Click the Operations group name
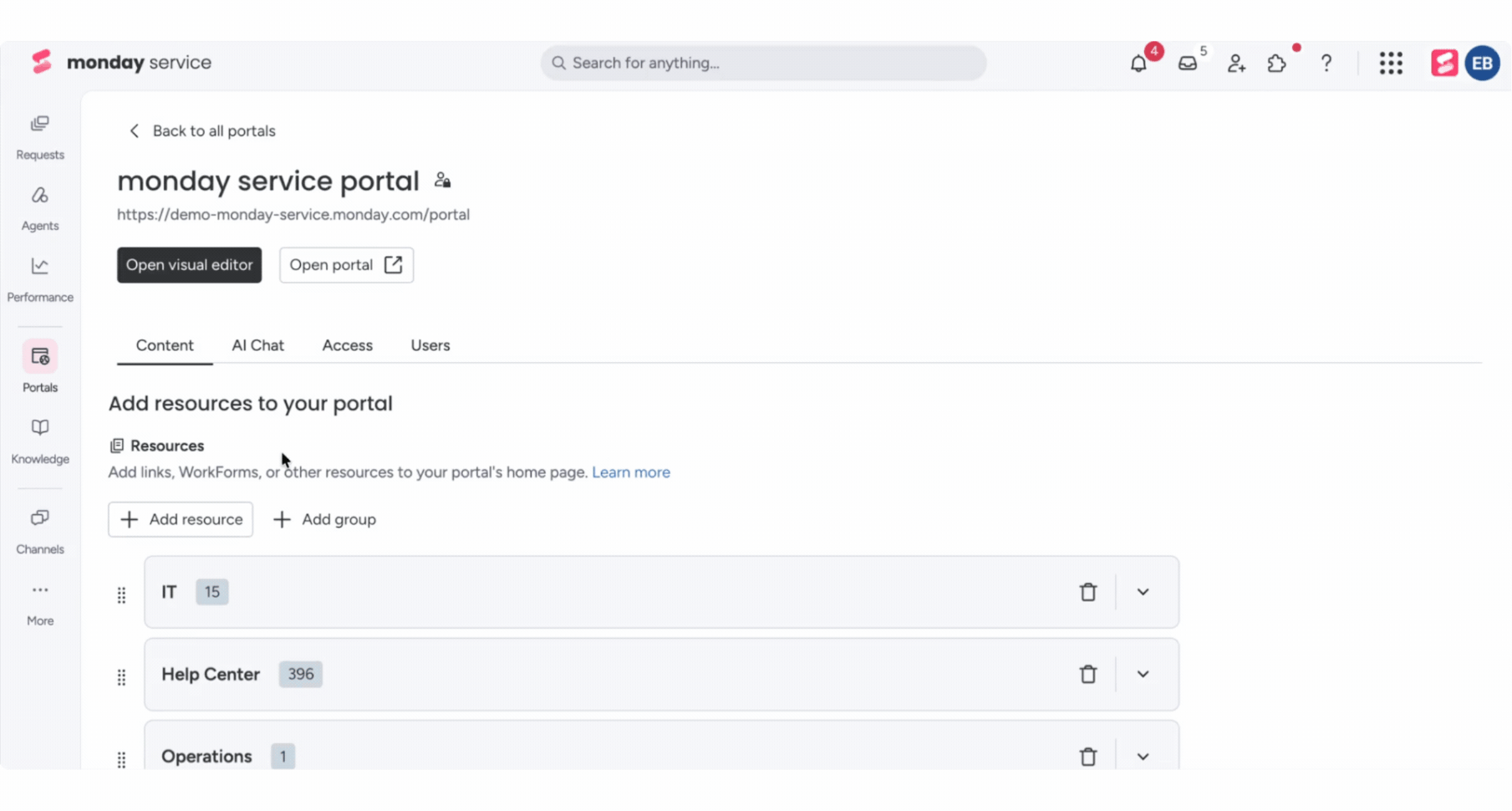Screen dimensions: 1512x811 206,757
